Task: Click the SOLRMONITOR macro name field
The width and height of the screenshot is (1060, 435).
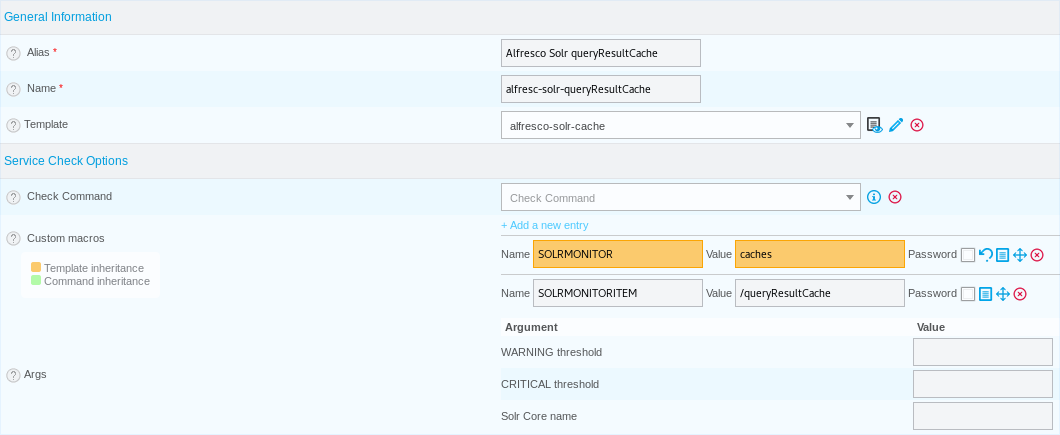Action: point(618,254)
